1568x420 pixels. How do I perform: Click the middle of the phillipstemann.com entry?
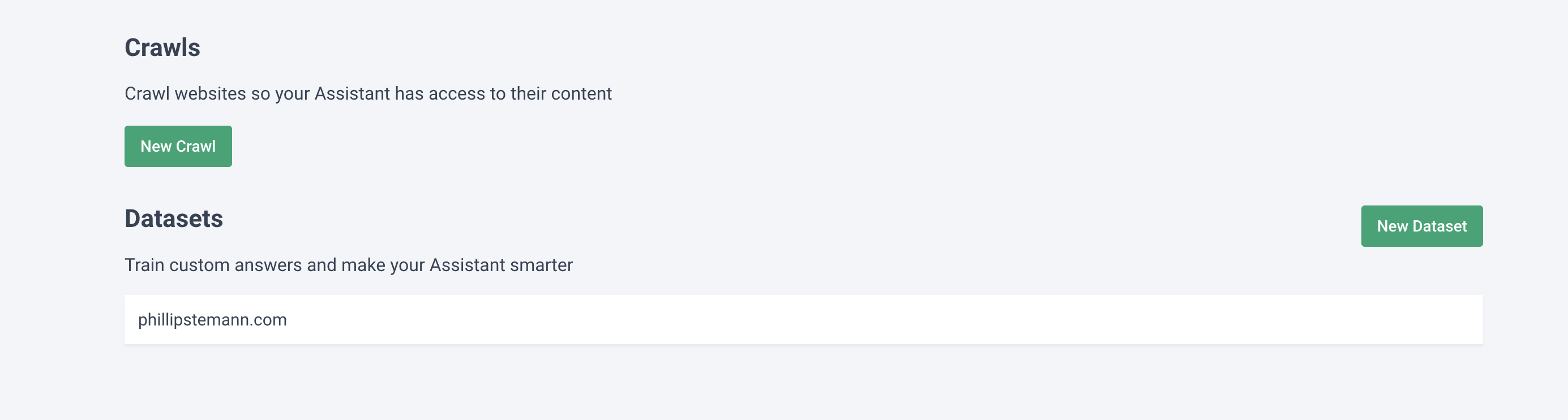coord(803,320)
